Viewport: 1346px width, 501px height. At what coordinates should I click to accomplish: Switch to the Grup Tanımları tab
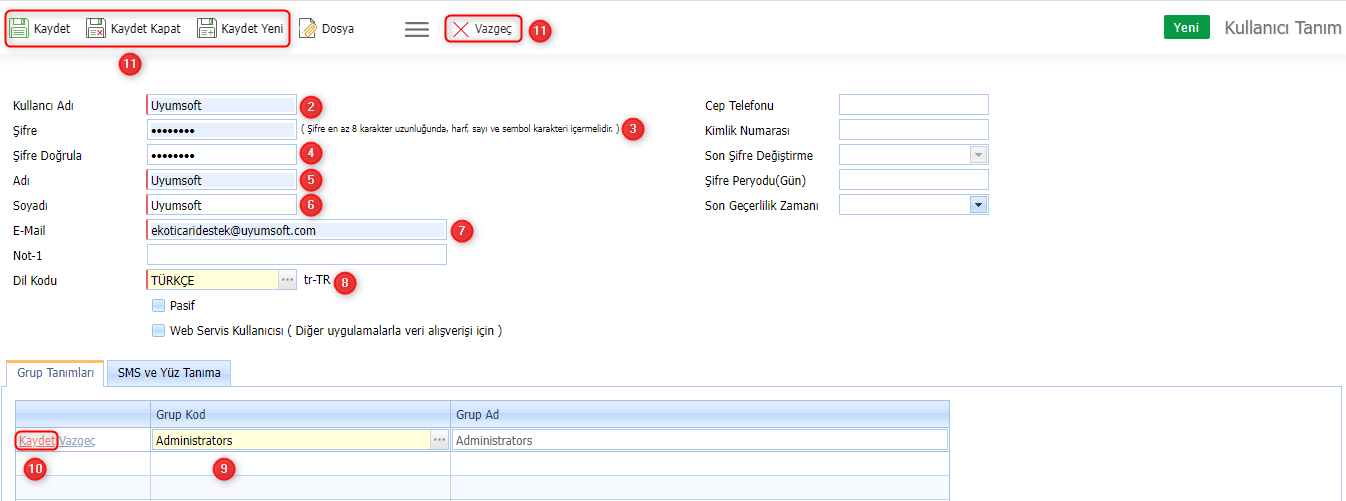(x=56, y=374)
